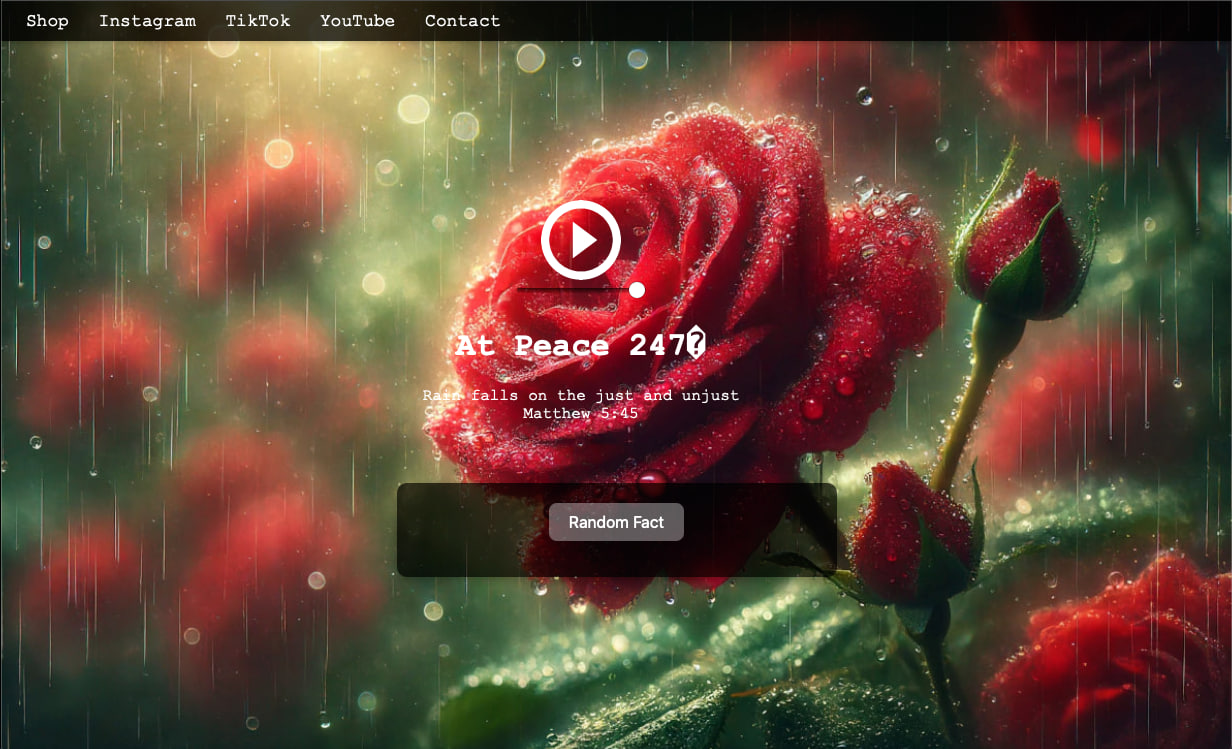Viewport: 1232px width, 749px height.
Task: Click the diamond question-mark glyph after 247
Action: click(696, 344)
